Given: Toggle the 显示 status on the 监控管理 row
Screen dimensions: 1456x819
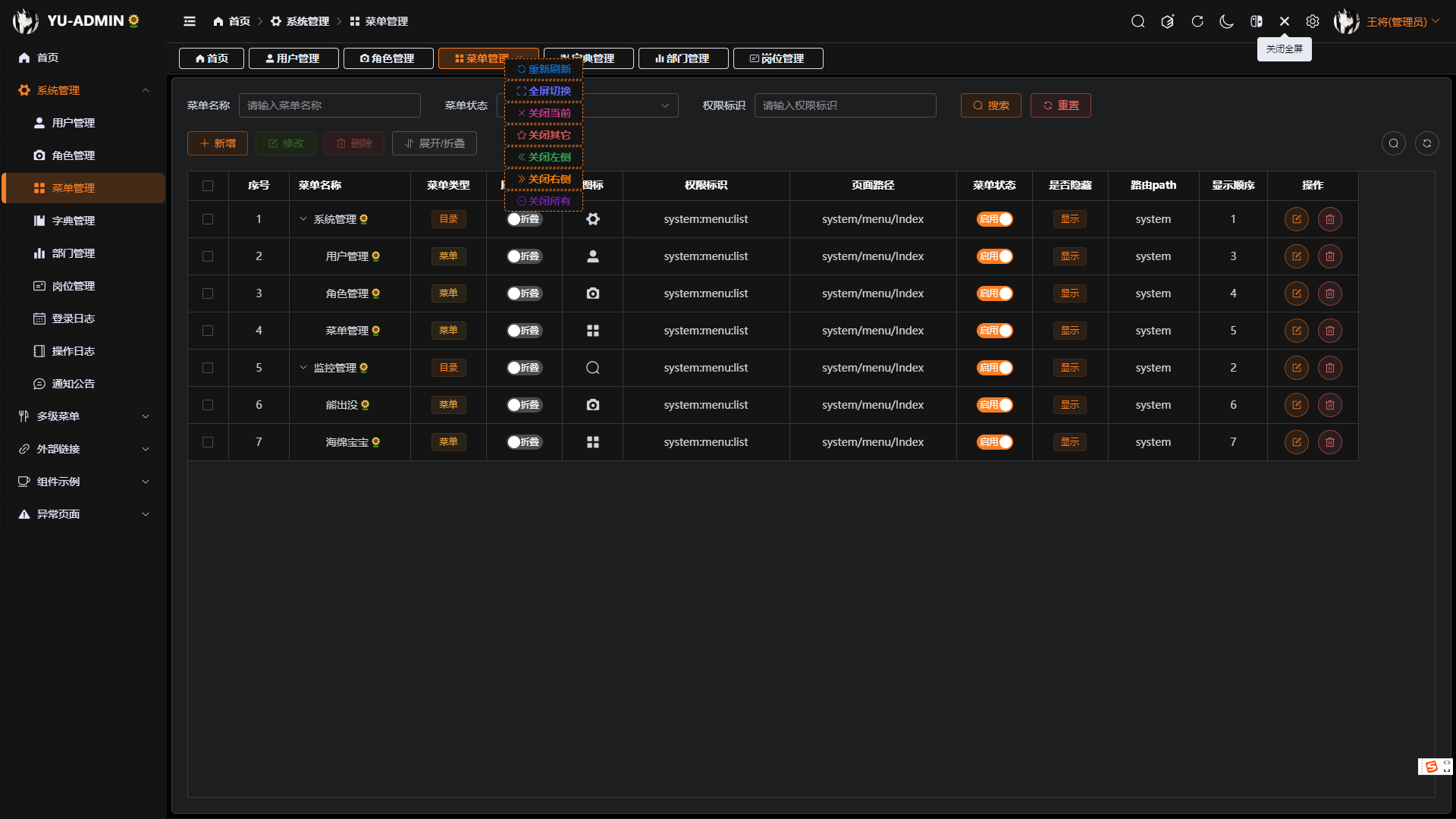Looking at the screenshot, I should [1070, 368].
